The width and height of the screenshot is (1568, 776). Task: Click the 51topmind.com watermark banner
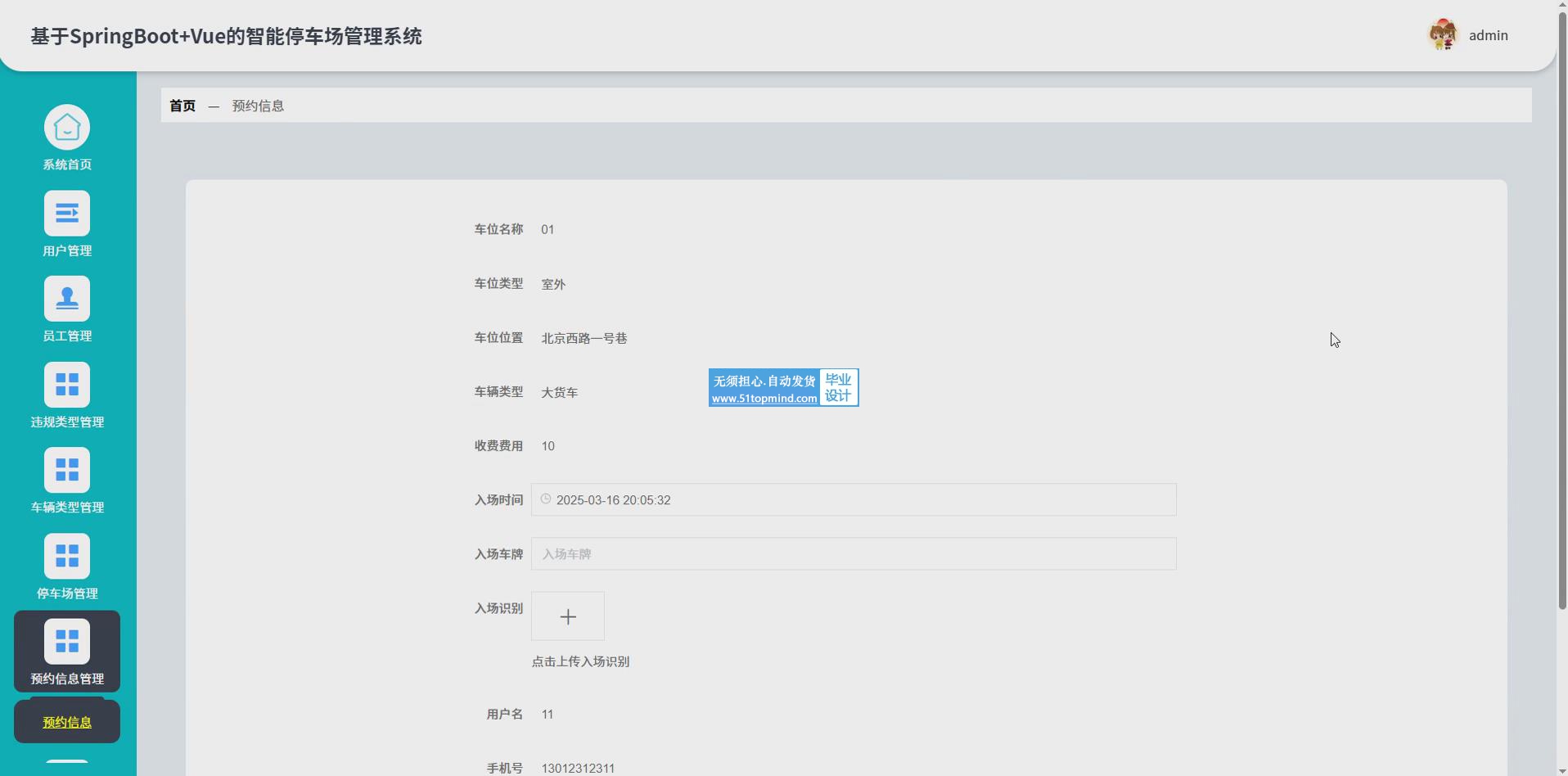tap(783, 388)
